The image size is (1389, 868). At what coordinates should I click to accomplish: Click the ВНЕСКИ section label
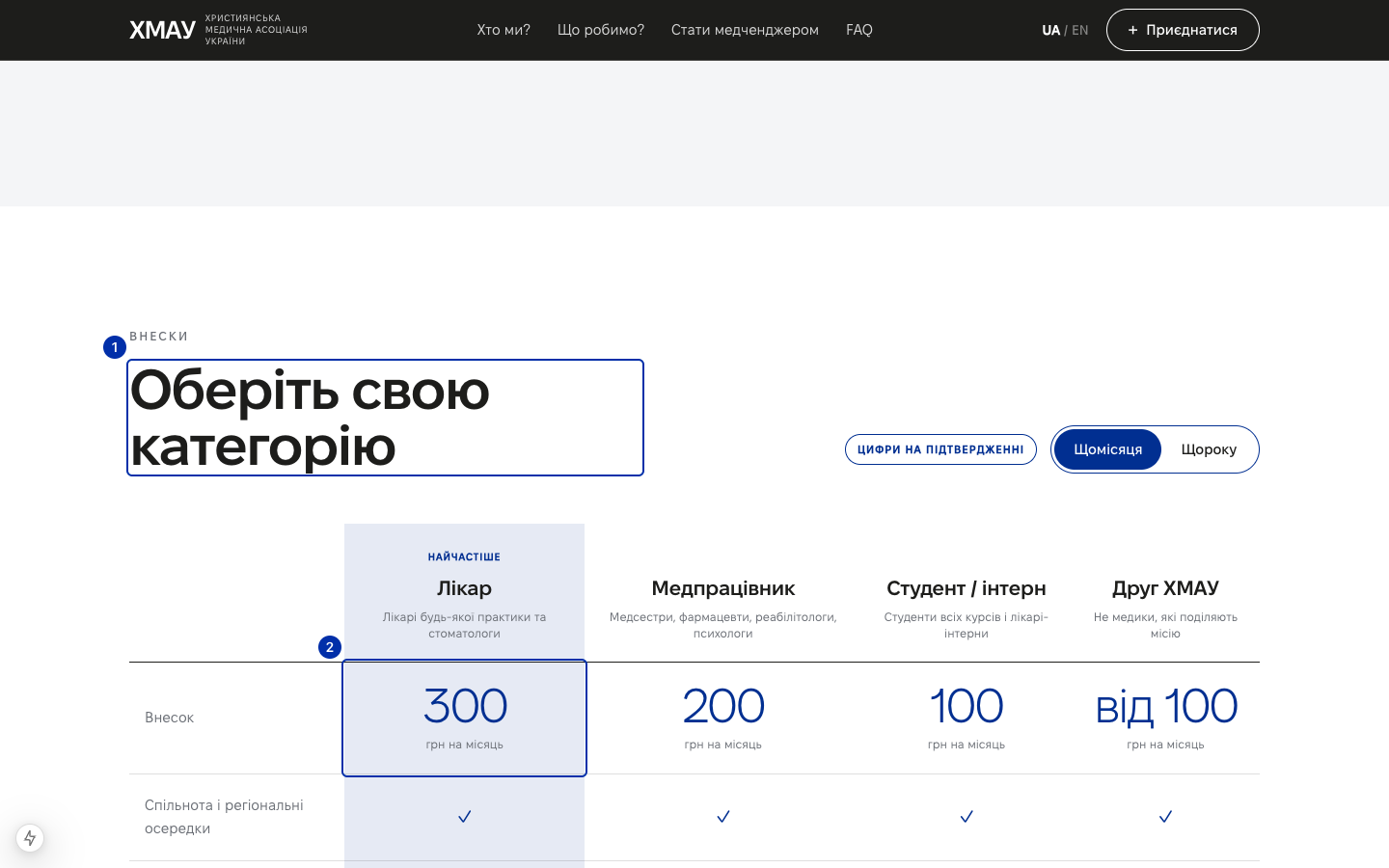click(x=159, y=337)
